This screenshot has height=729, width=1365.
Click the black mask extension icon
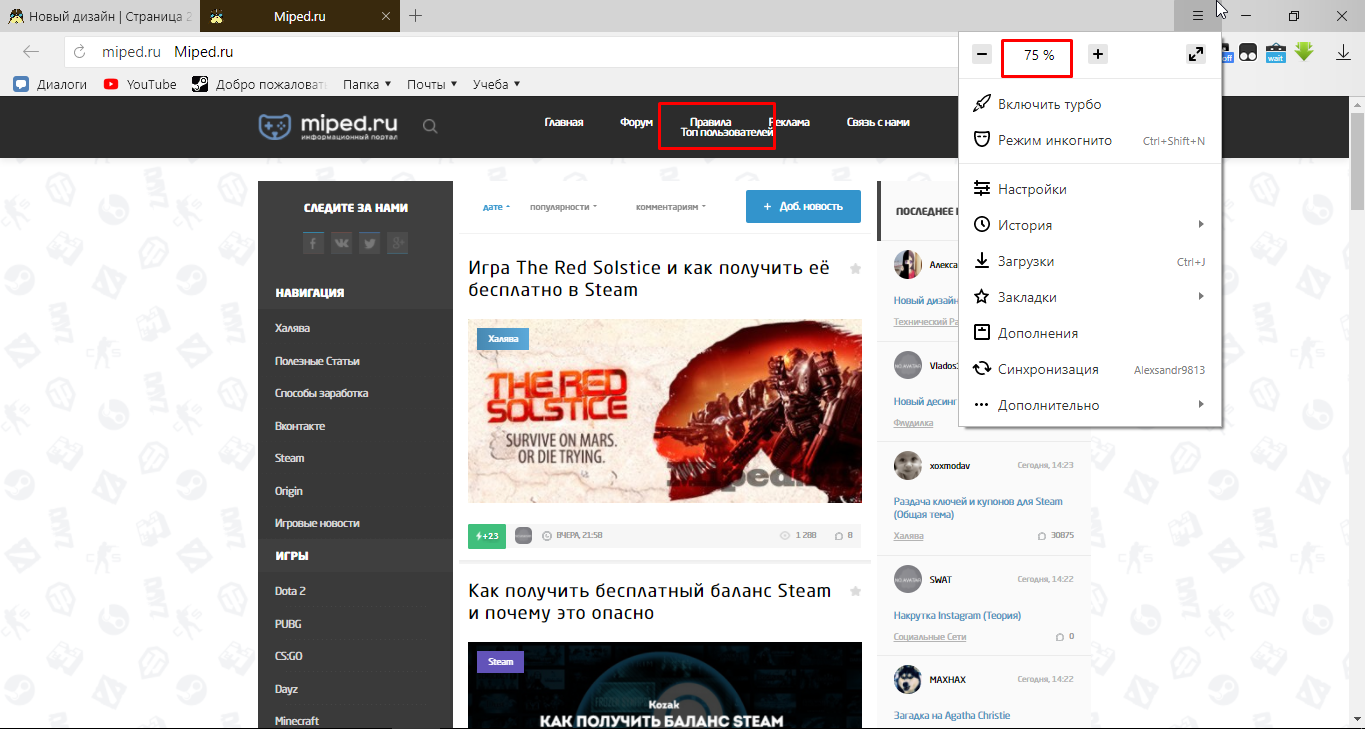pos(1248,52)
